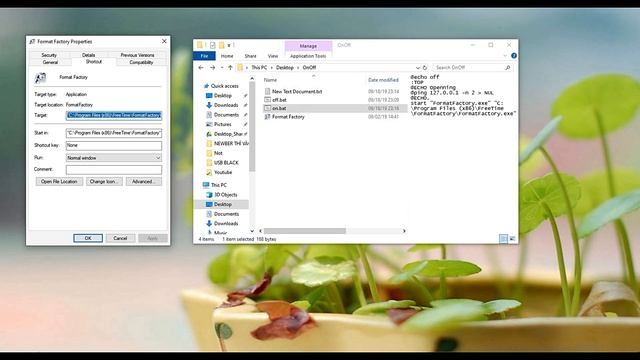Go back in the OnOff Explorer window
Screen dimensions: 640x360
201,67
